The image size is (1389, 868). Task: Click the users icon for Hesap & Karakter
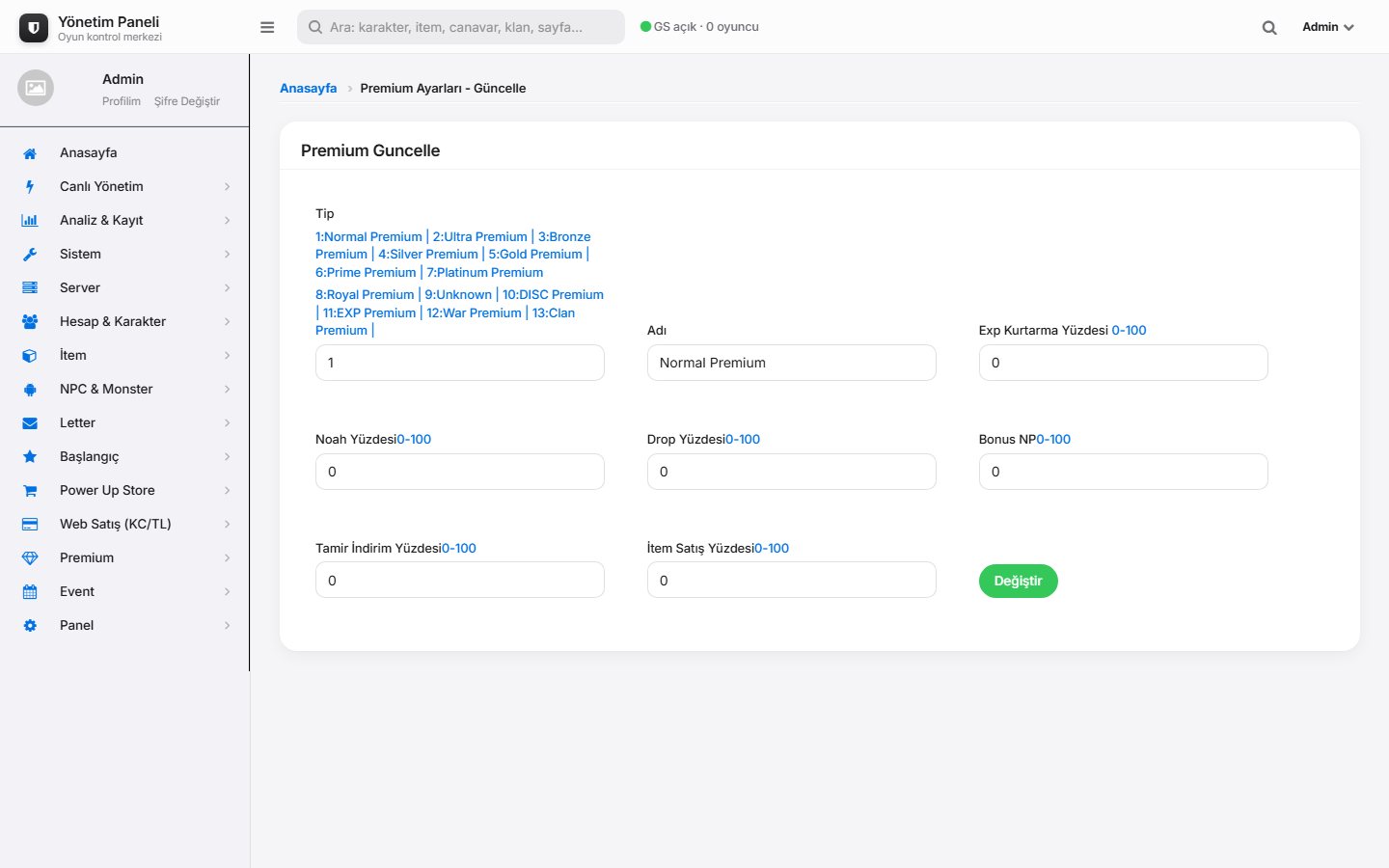pos(30,322)
